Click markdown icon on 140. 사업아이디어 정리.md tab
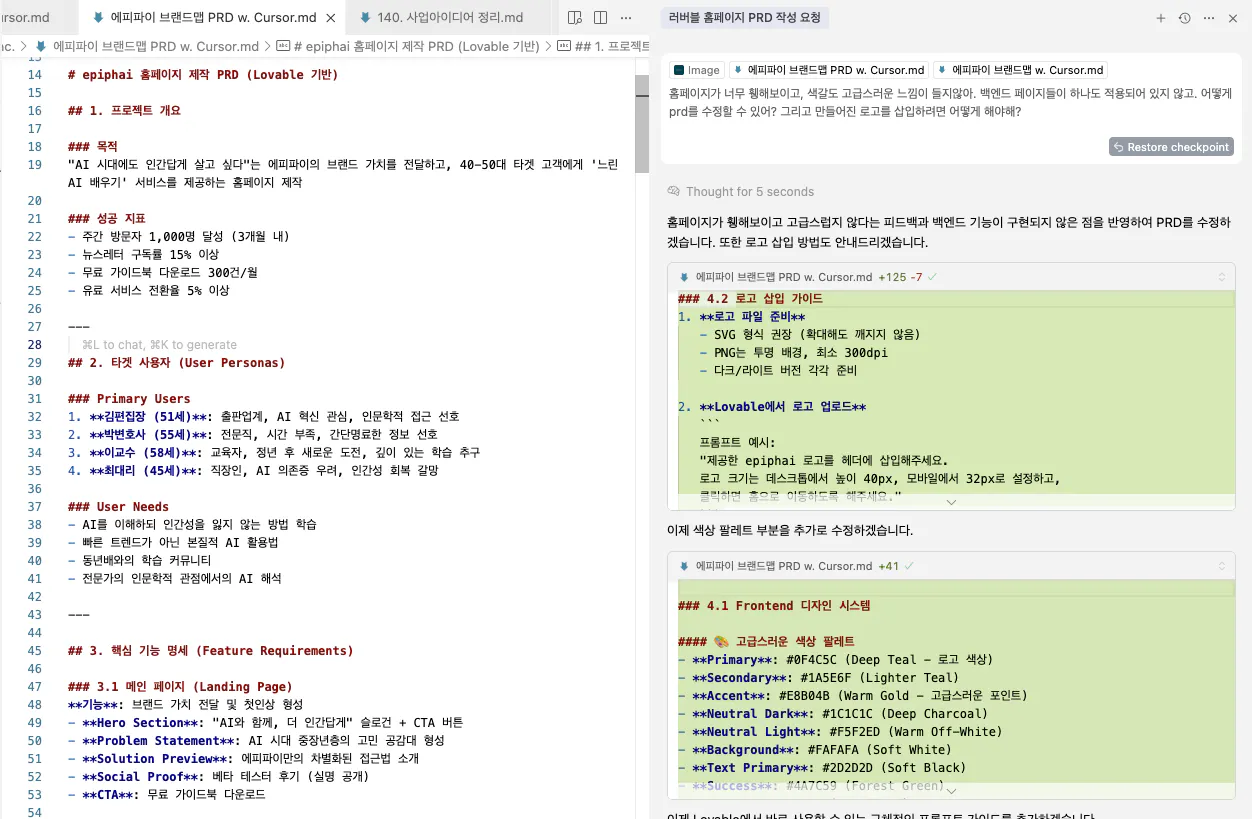This screenshot has height=819, width=1252. click(366, 18)
